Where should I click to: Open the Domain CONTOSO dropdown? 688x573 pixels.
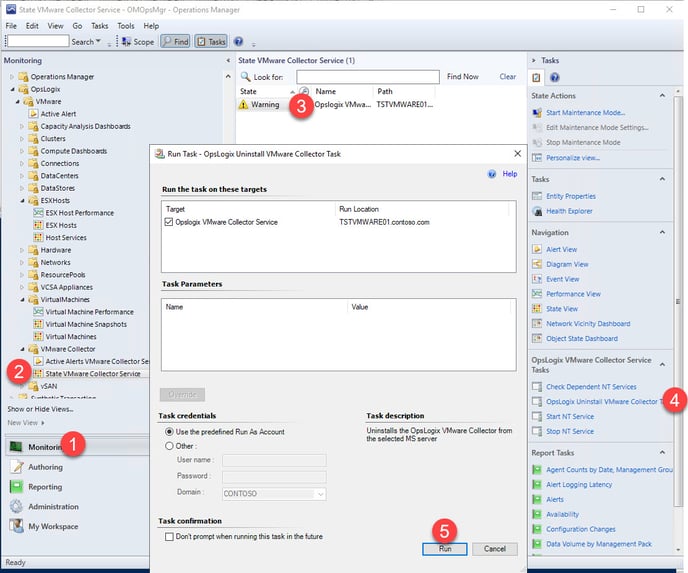coord(320,494)
